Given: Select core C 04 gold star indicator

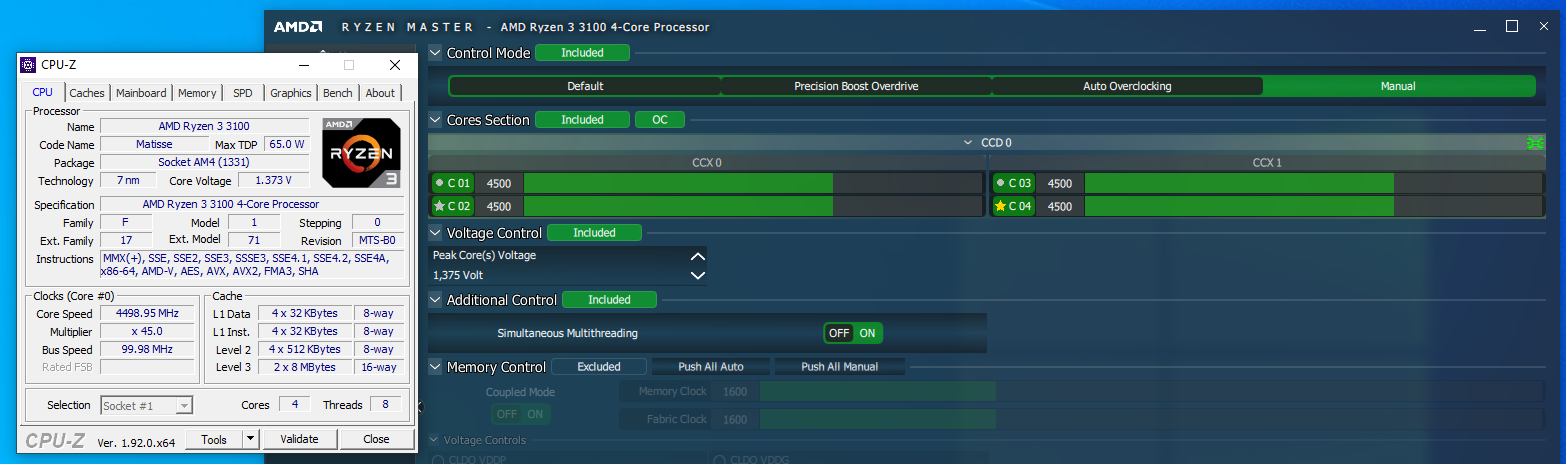Looking at the screenshot, I should click(1000, 206).
